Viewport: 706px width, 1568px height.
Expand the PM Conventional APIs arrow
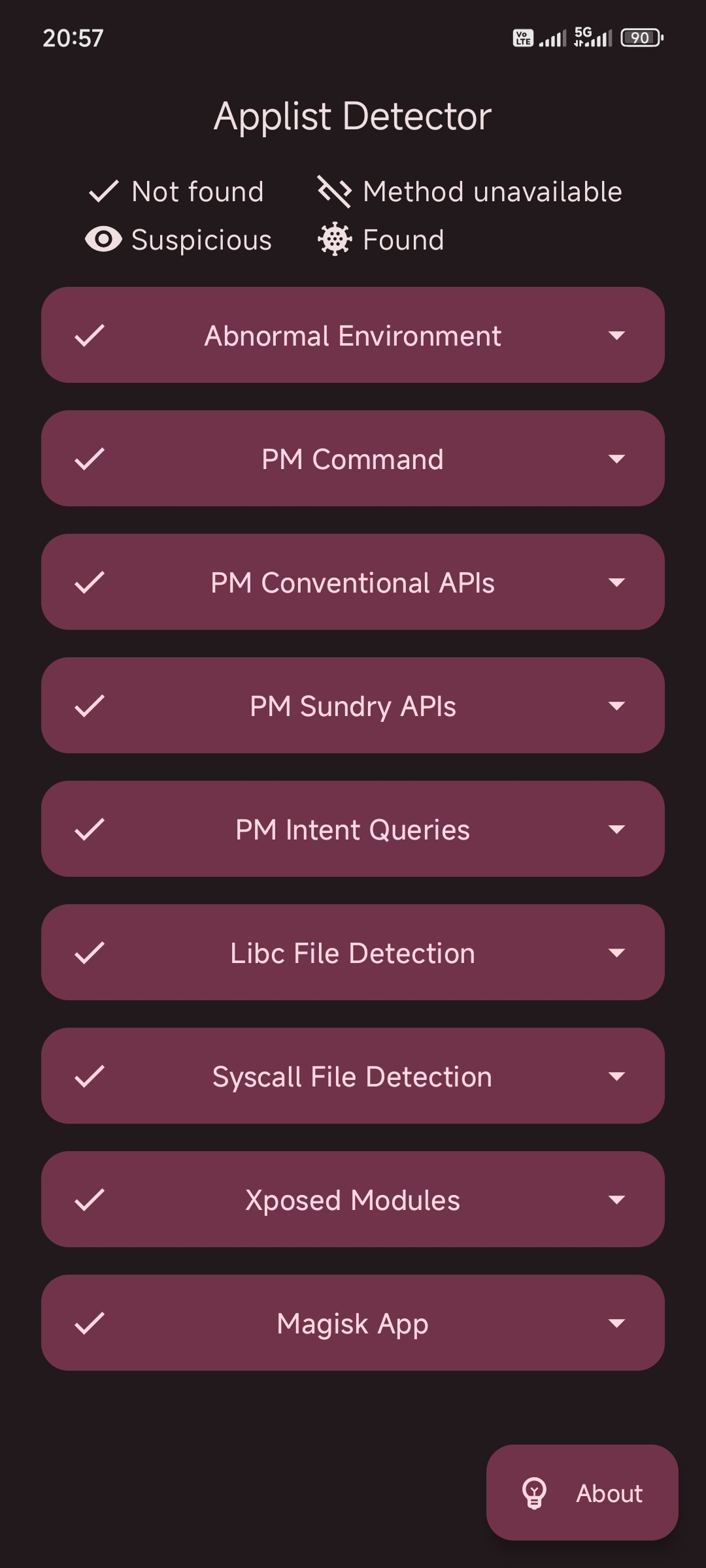(x=616, y=582)
